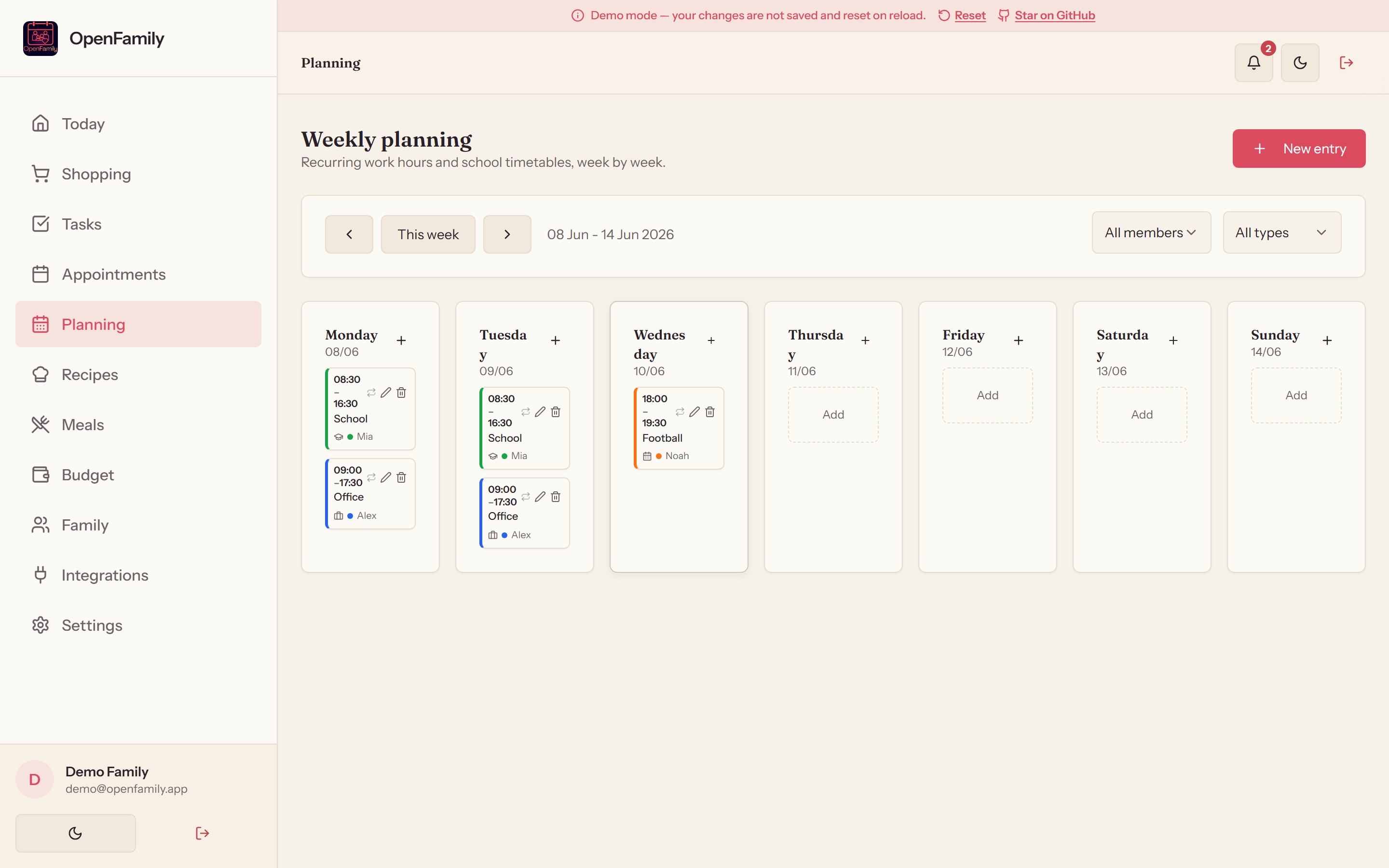The height and width of the screenshot is (868, 1389).
Task: Click Alex member label on Monday Office
Action: pyautogui.click(x=366, y=515)
